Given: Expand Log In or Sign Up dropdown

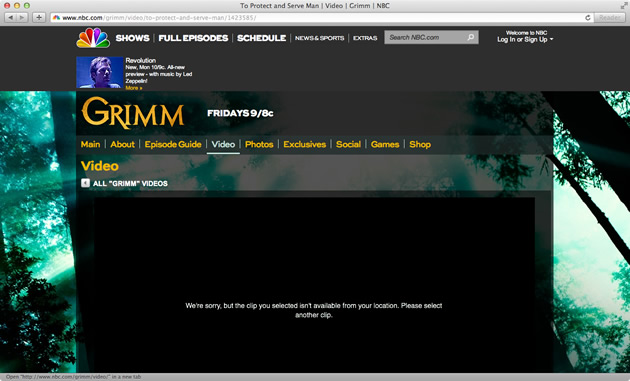Looking at the screenshot, I should pyautogui.click(x=525, y=39).
